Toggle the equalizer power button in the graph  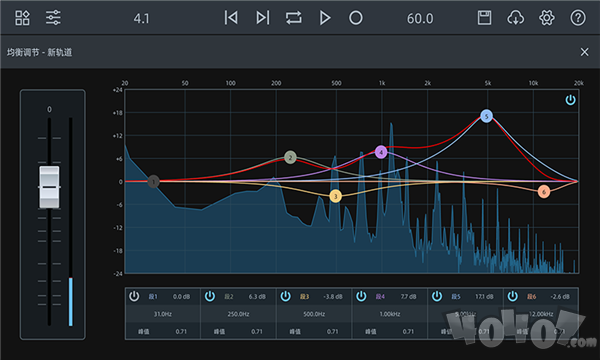[570, 100]
